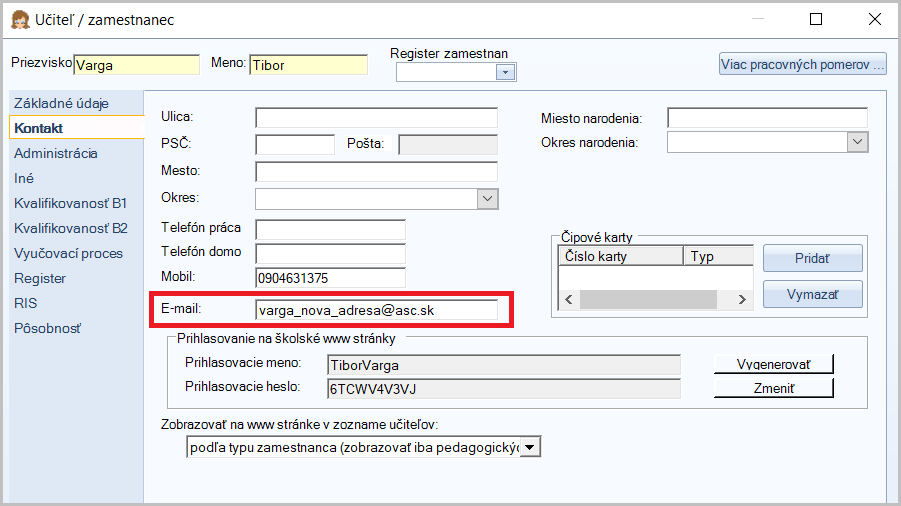This screenshot has height=506, width=901.
Task: Select Kvalifikovanosť B1 tab
Action: [71, 204]
